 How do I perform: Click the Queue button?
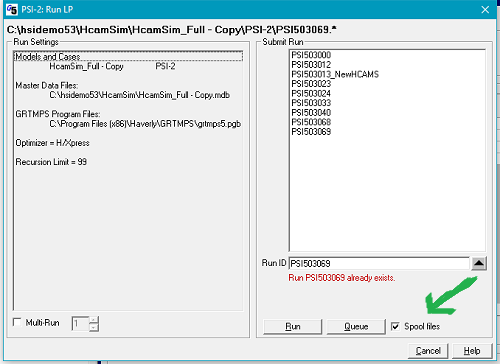pyautogui.click(x=356, y=326)
